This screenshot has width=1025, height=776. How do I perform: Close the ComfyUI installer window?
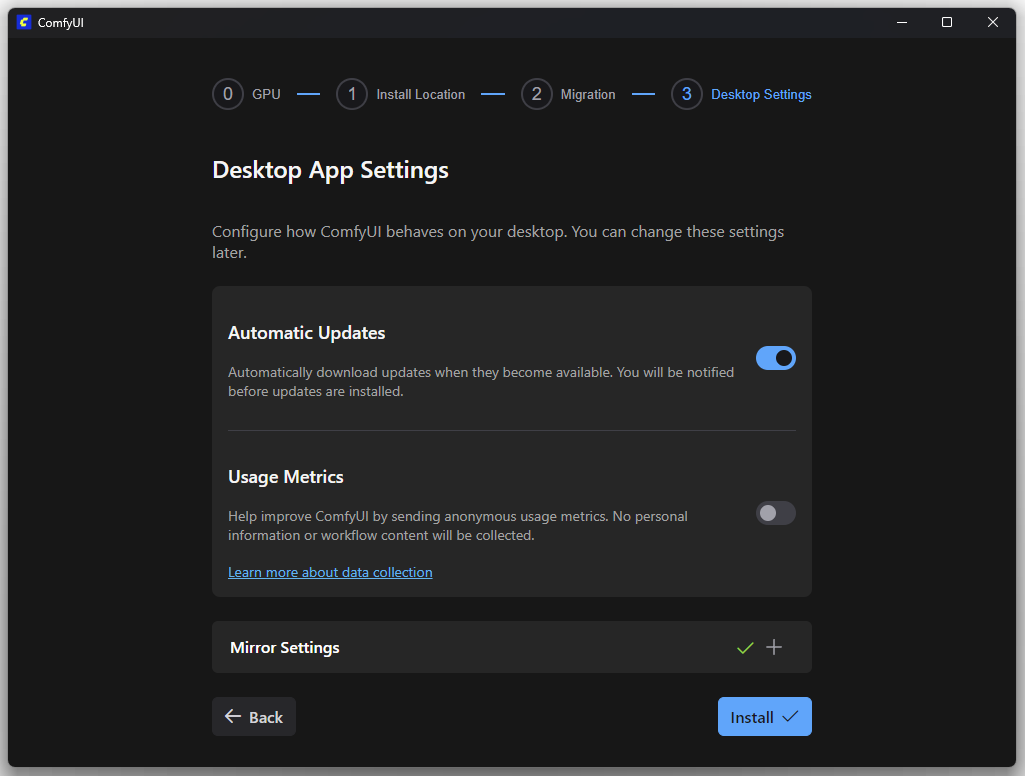[x=993, y=22]
